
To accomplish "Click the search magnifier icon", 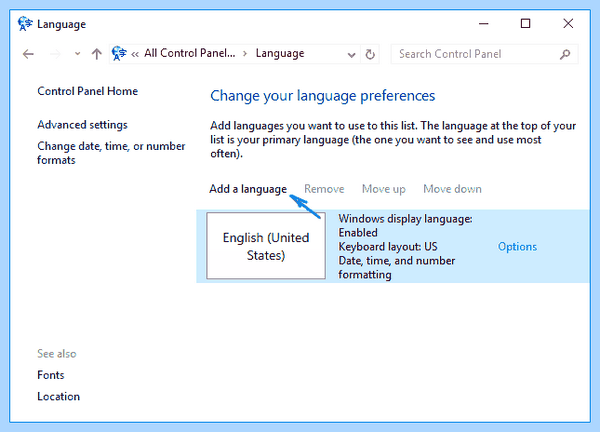I will pos(565,54).
